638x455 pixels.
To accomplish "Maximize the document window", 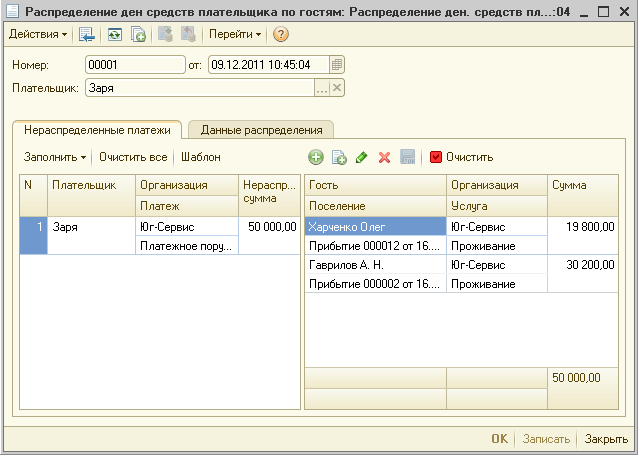I will click(604, 12).
